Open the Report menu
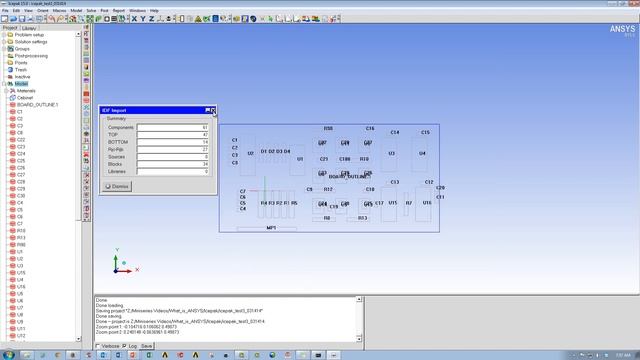640x360 pixels. (119, 11)
